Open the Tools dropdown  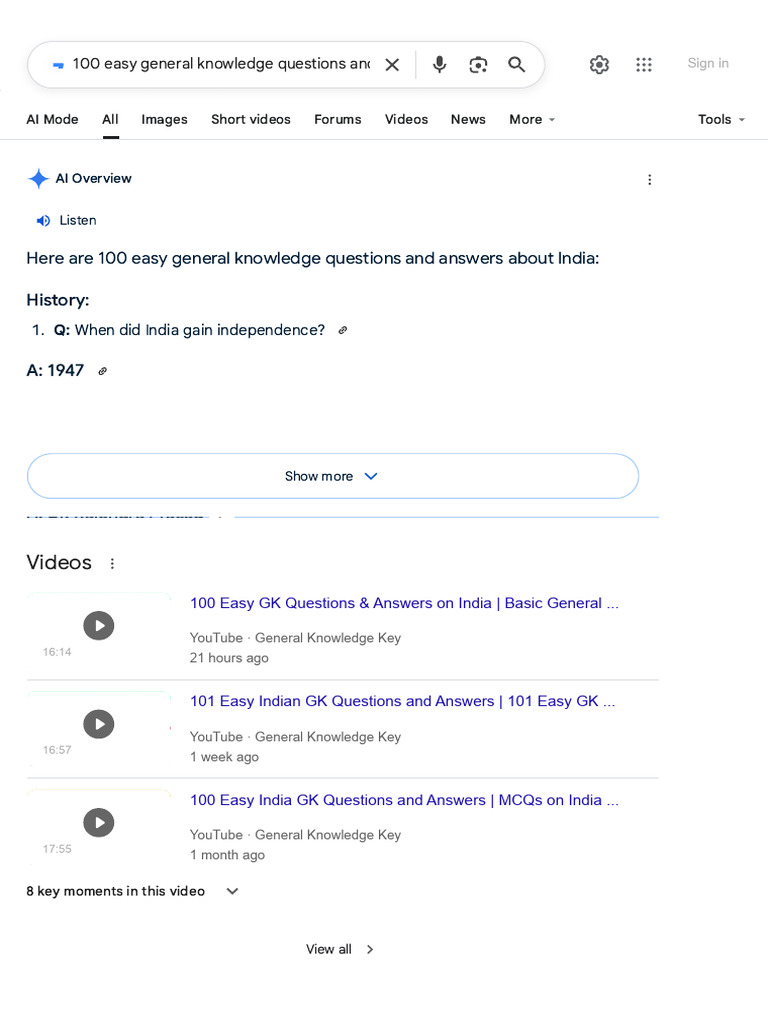click(721, 120)
